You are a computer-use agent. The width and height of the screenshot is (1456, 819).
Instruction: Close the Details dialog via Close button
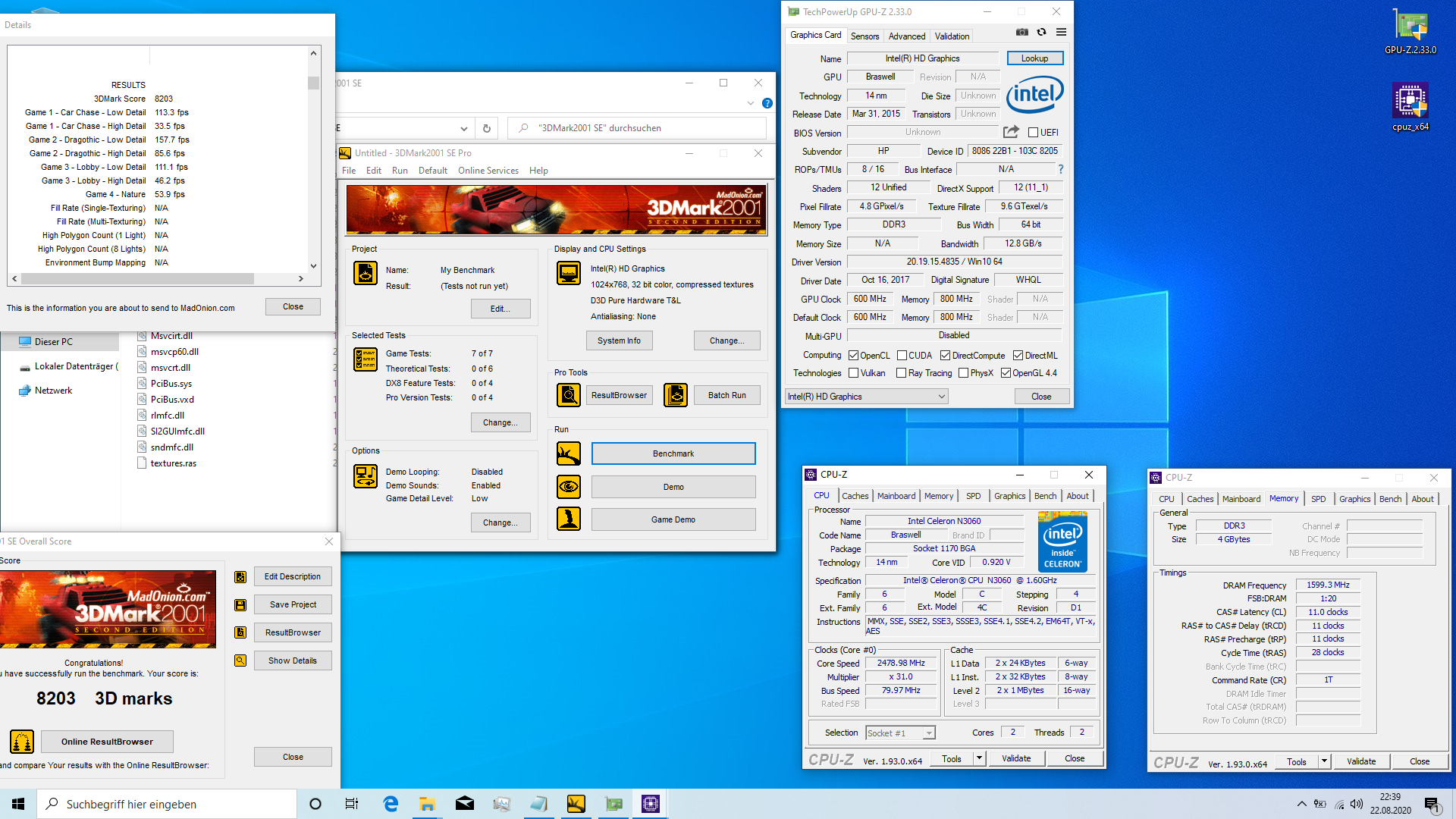click(293, 306)
